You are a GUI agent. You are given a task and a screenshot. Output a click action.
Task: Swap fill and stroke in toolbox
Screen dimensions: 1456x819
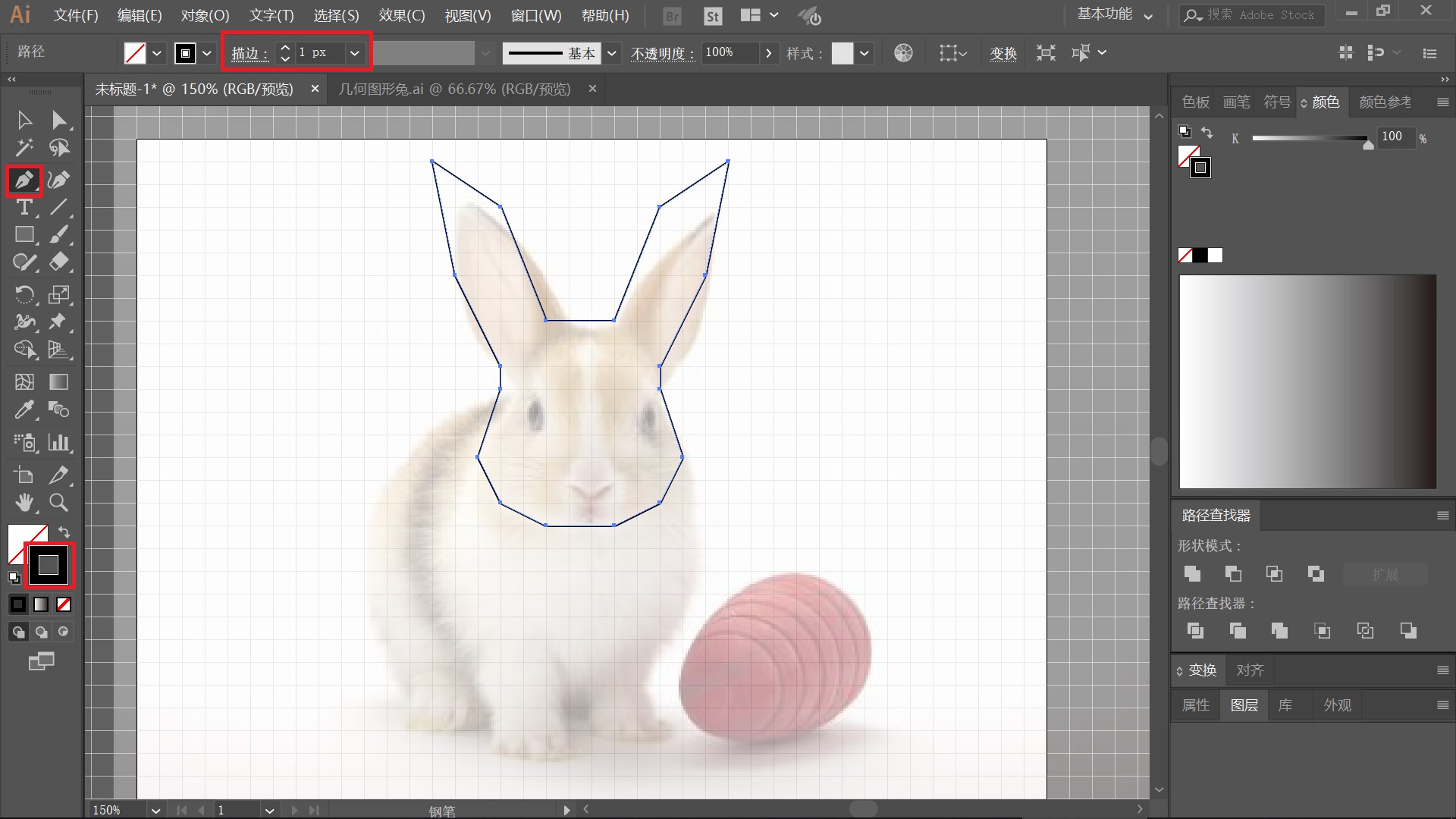[x=64, y=532]
